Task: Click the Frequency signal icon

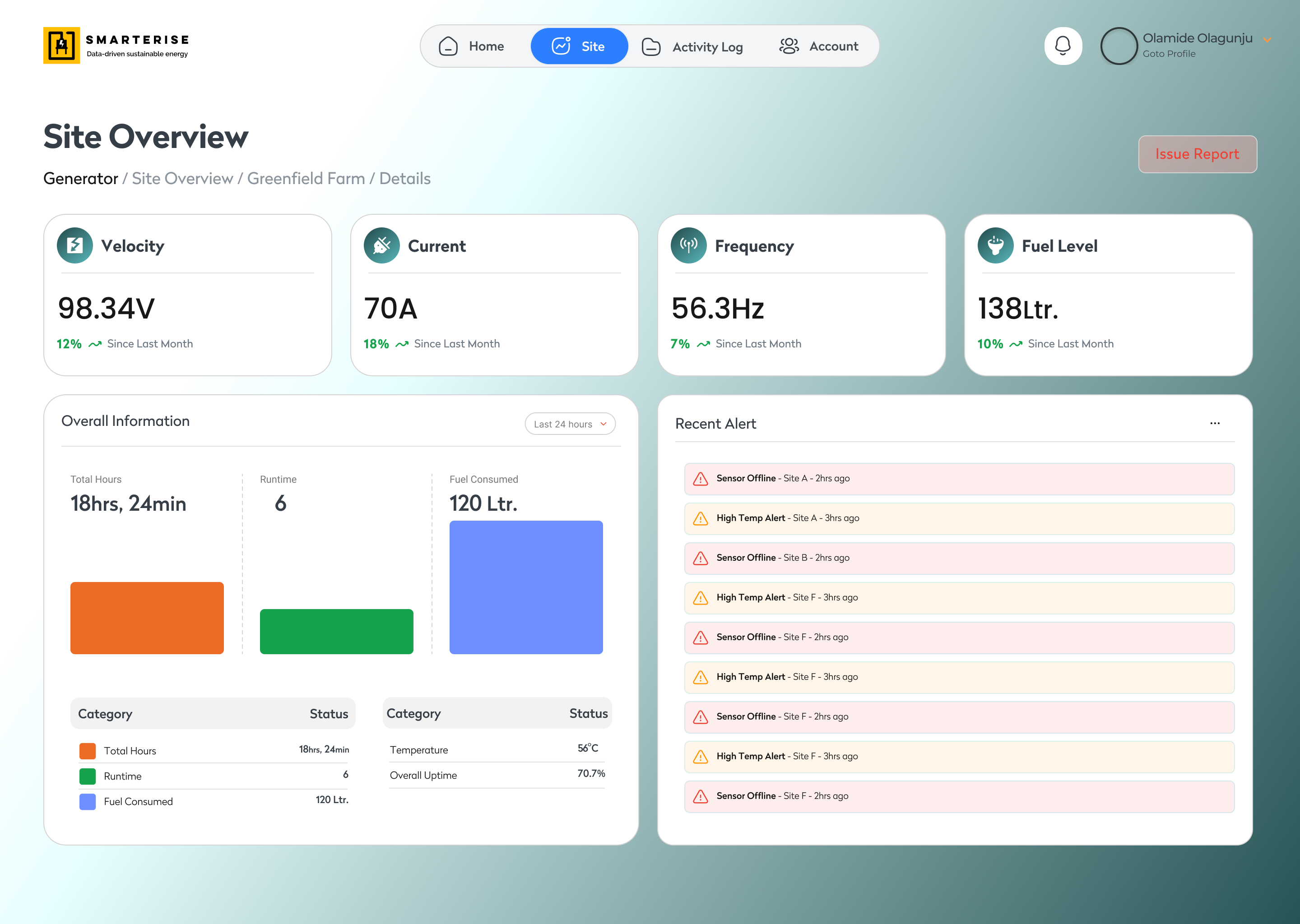Action: click(x=688, y=245)
